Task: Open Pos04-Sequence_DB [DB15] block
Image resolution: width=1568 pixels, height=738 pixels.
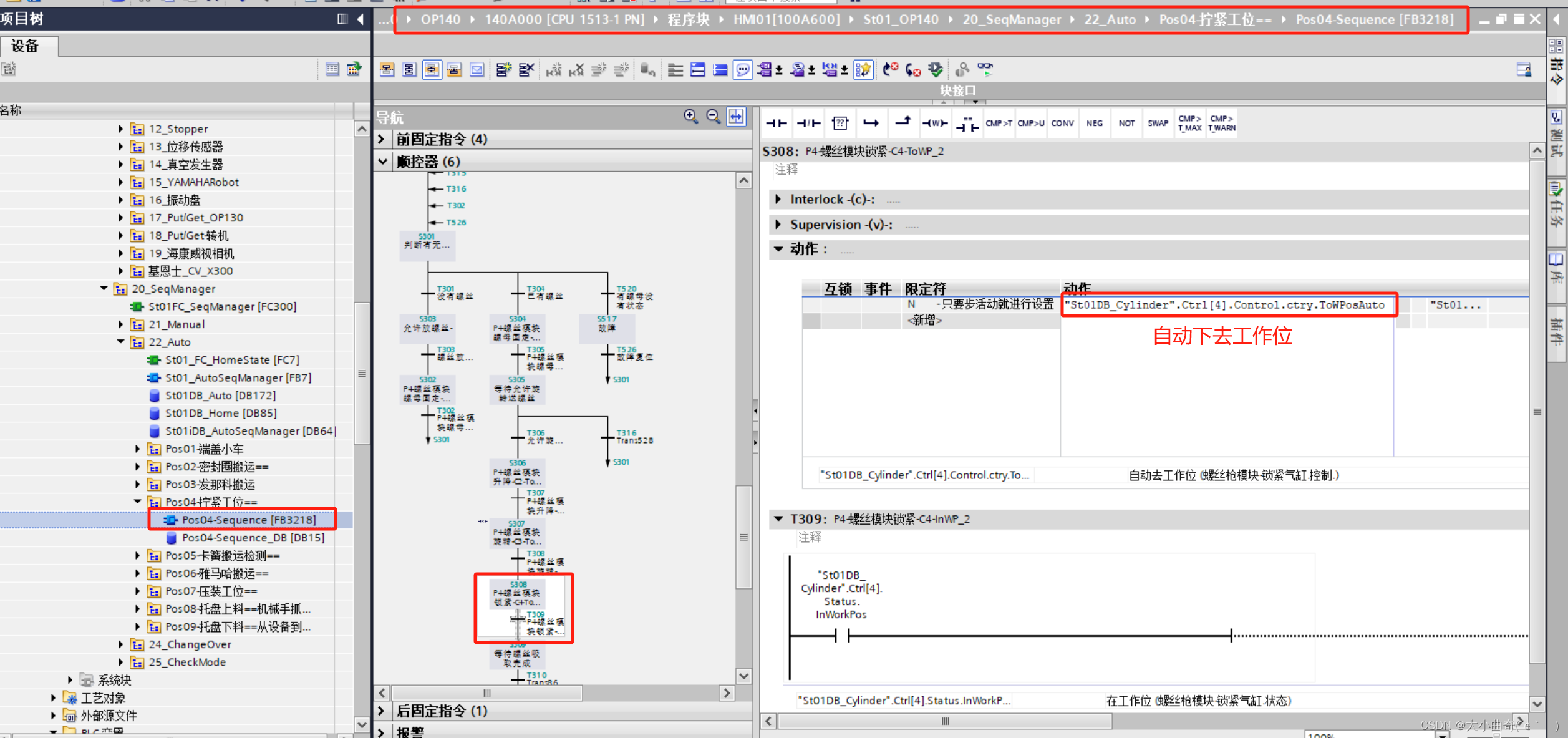Action: tap(253, 538)
